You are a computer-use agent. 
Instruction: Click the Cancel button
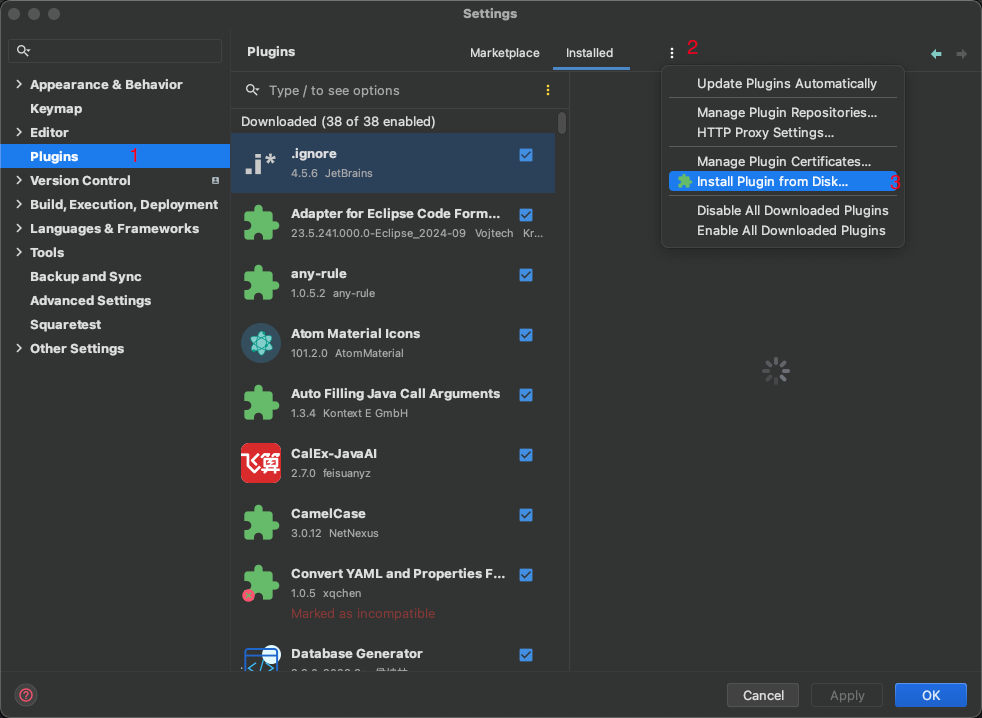tap(762, 695)
